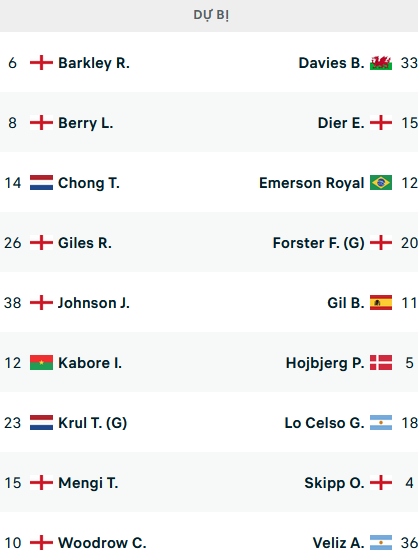
Task: Select substitute Woodrow C.
Action: point(102,543)
